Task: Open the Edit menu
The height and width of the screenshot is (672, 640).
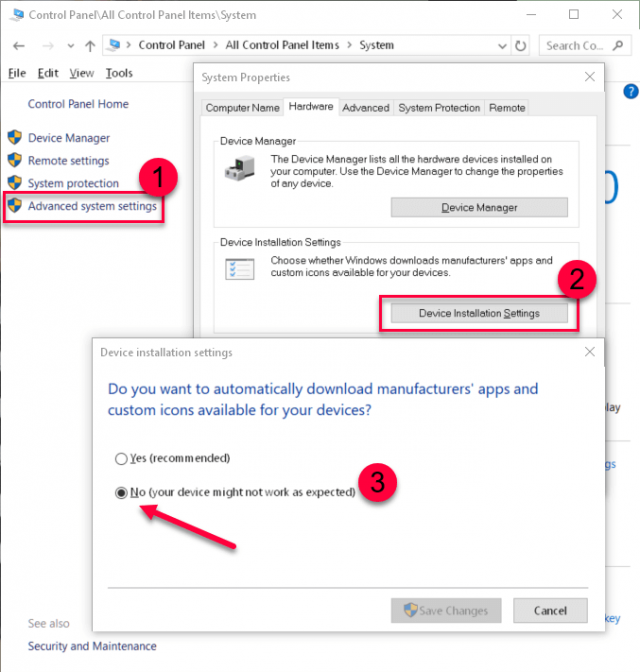Action: (48, 73)
